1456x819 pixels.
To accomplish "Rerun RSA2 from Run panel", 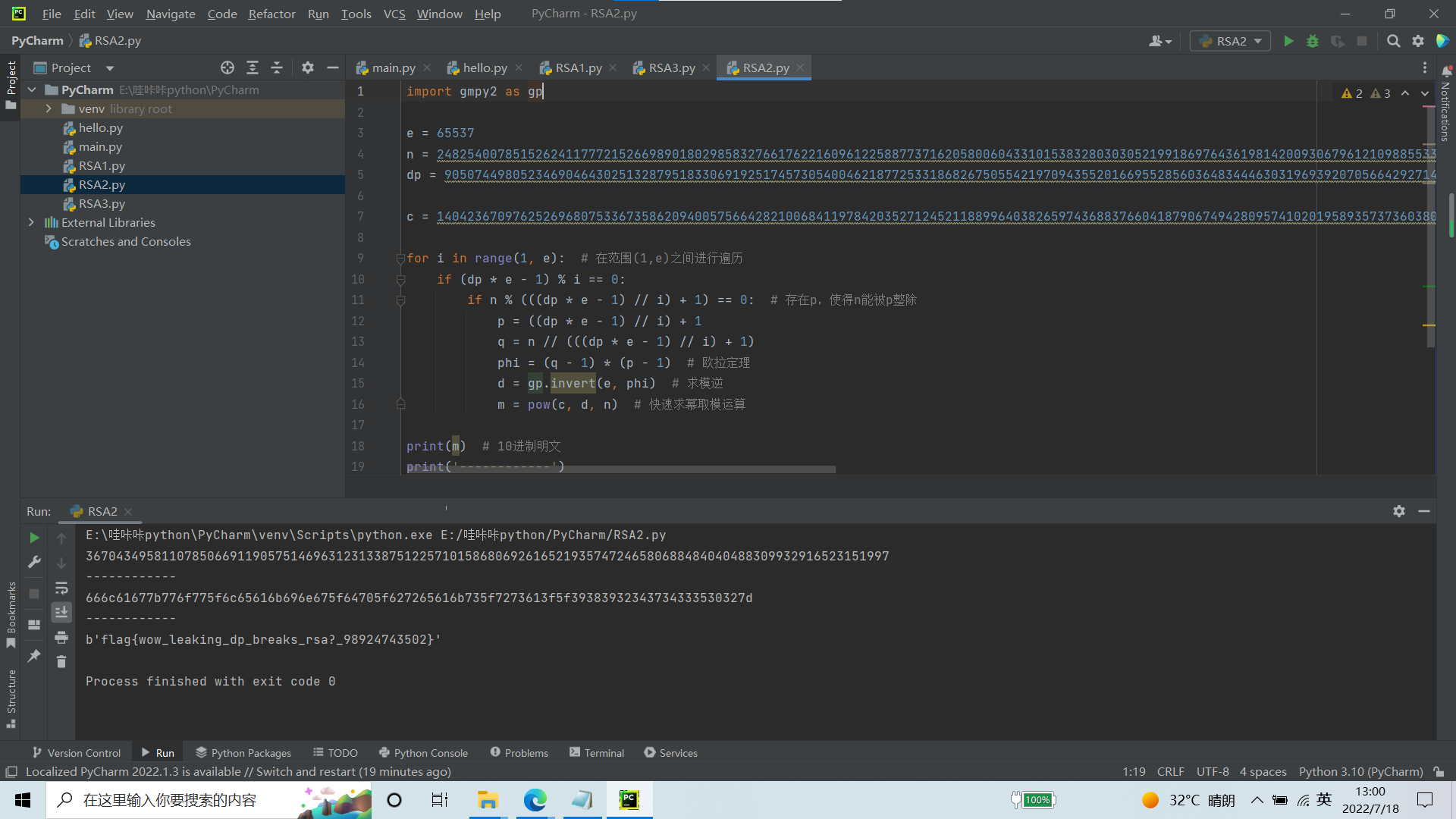I will (x=34, y=538).
